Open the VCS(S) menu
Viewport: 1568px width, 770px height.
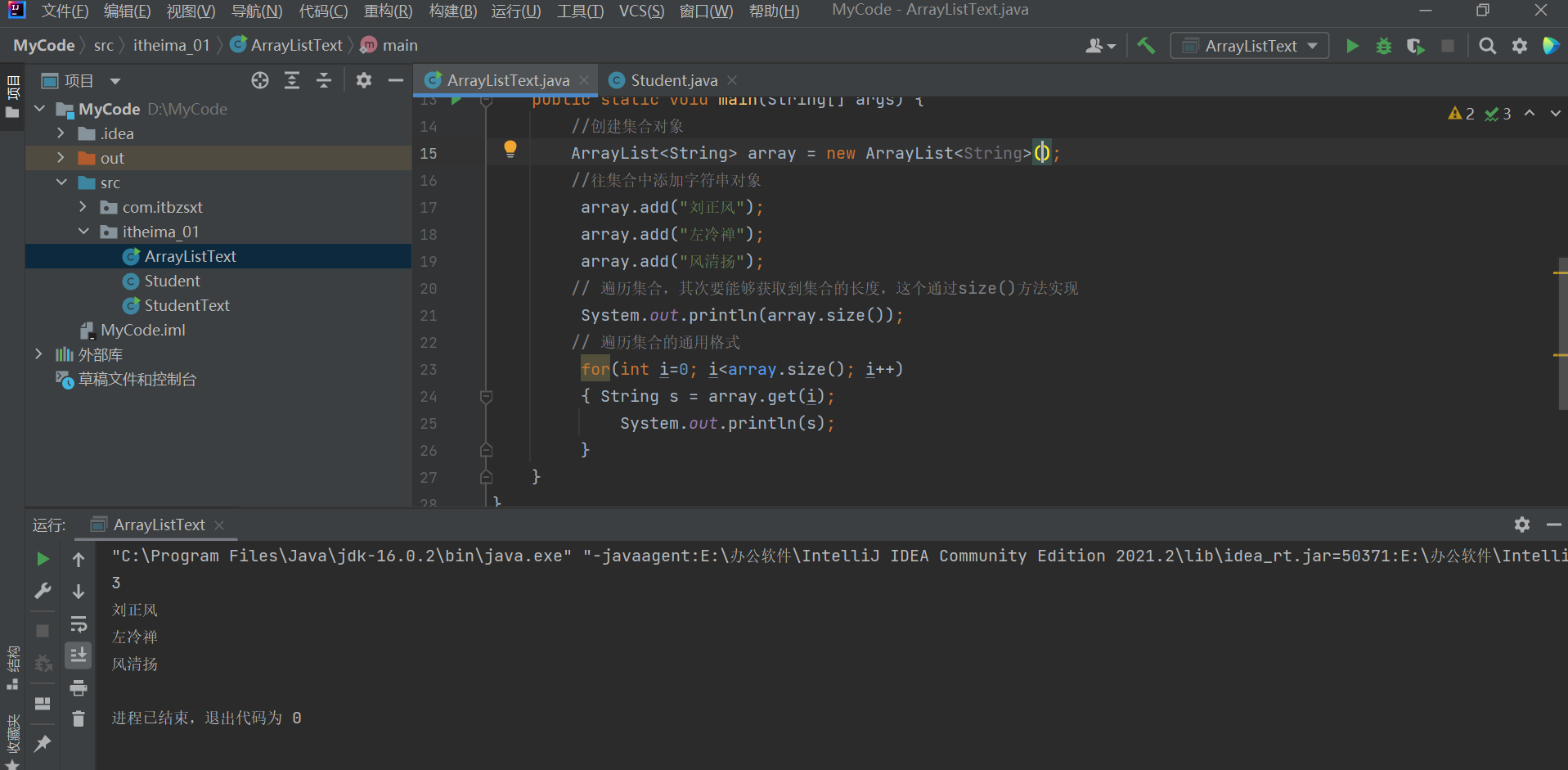point(641,11)
